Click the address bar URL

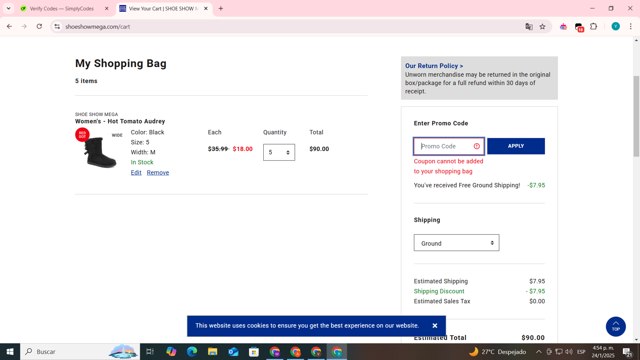click(x=98, y=27)
